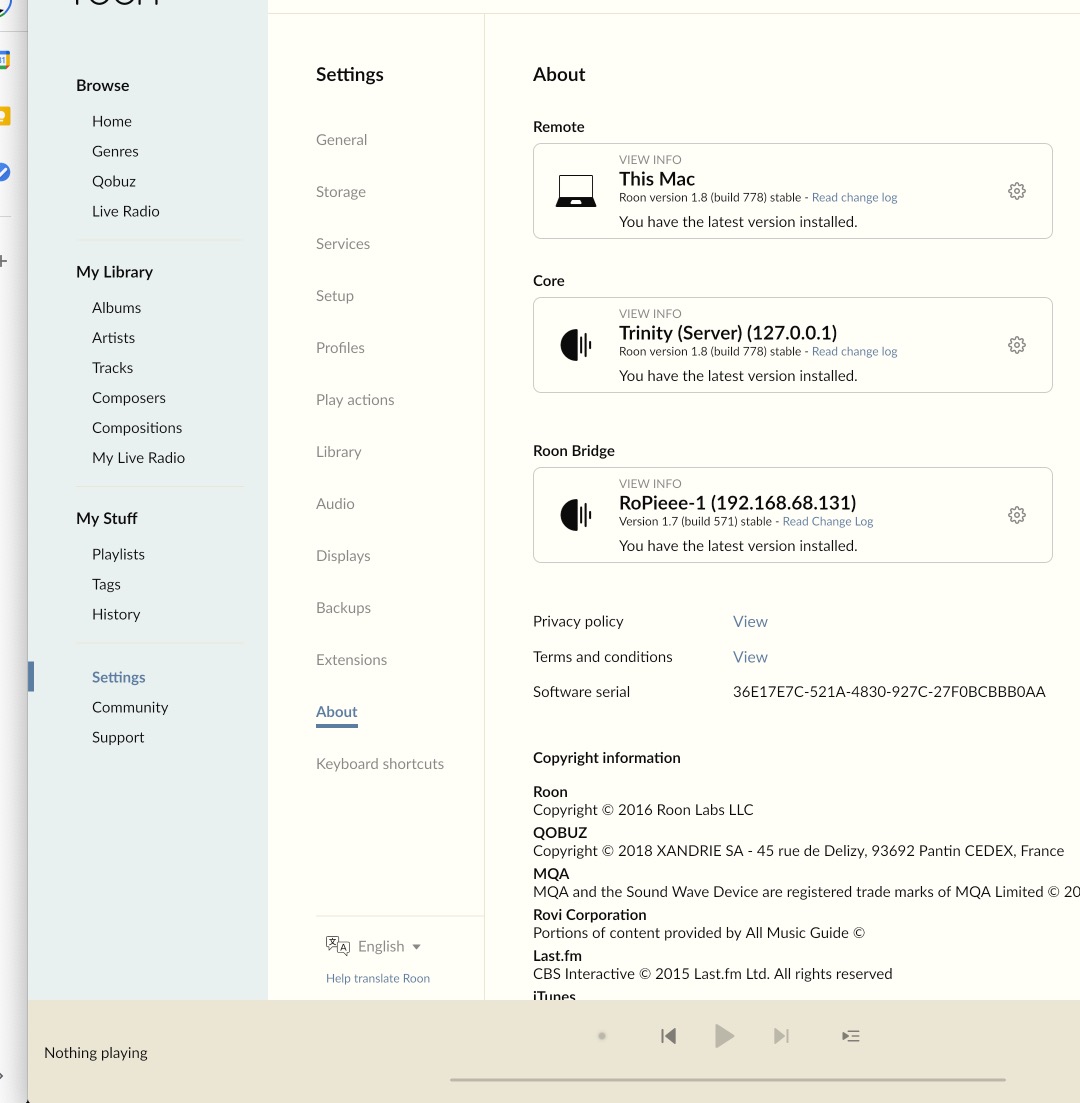Open Tracks in My Library
Image resolution: width=1080 pixels, height=1103 pixels.
(113, 368)
